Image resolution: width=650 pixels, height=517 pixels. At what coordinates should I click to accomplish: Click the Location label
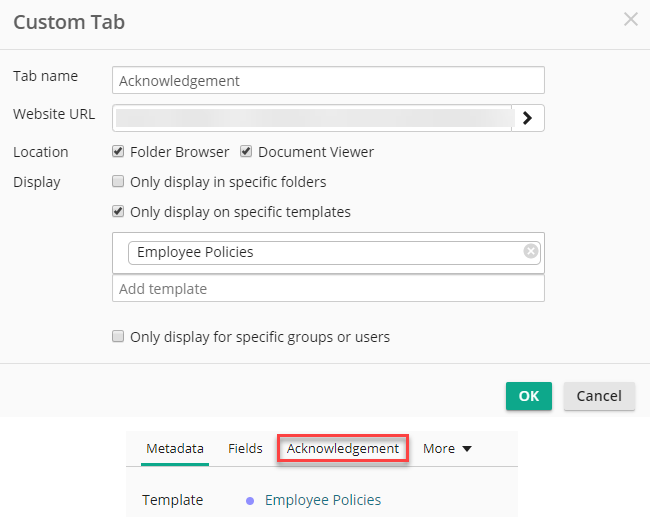click(41, 152)
